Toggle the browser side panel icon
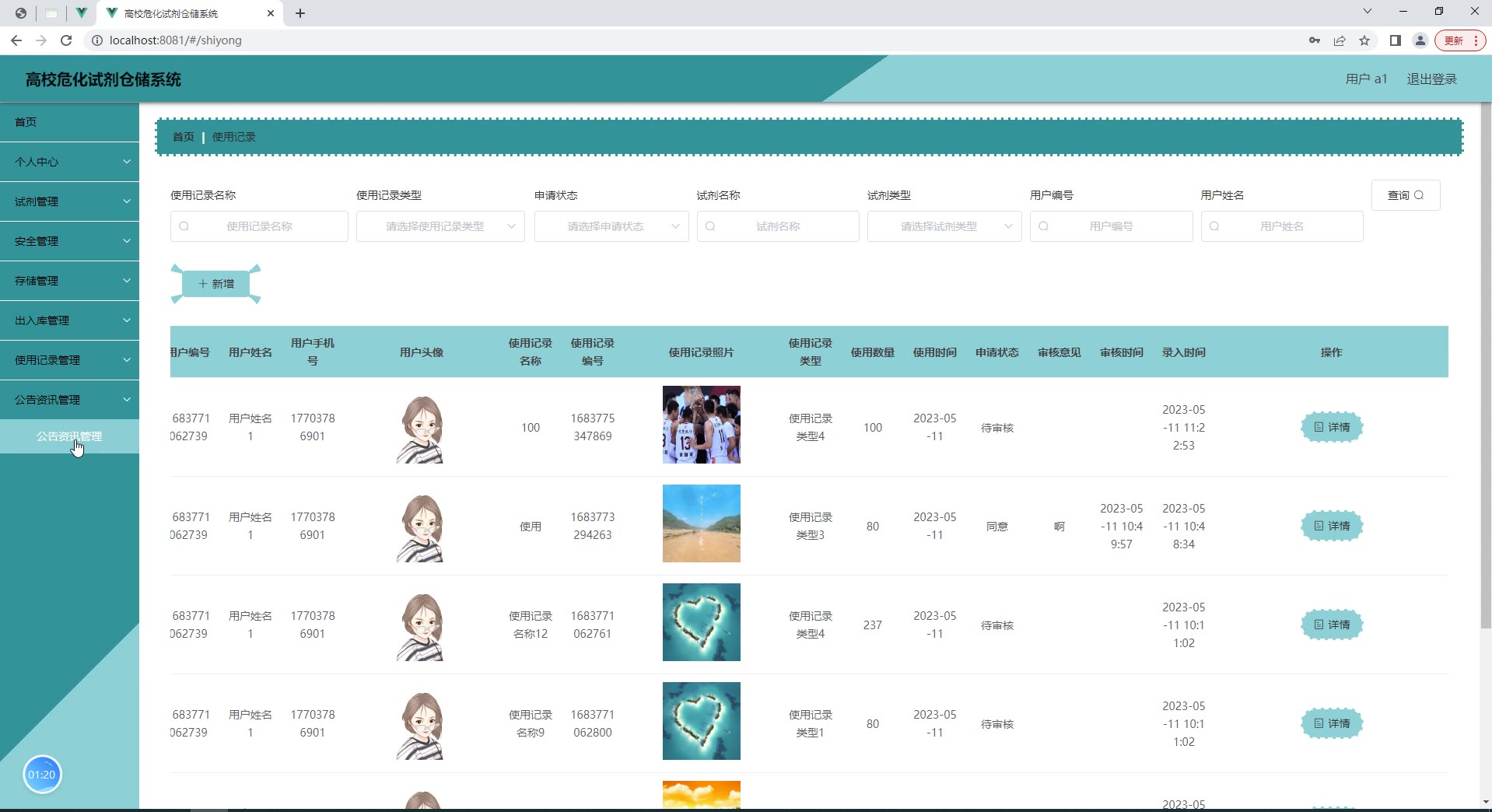The width and height of the screenshot is (1492, 812). (1396, 40)
